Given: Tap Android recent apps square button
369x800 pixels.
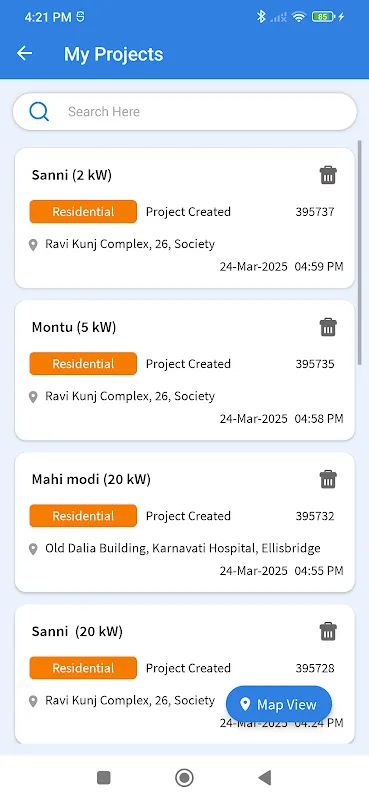Looking at the screenshot, I should pyautogui.click(x=104, y=778).
